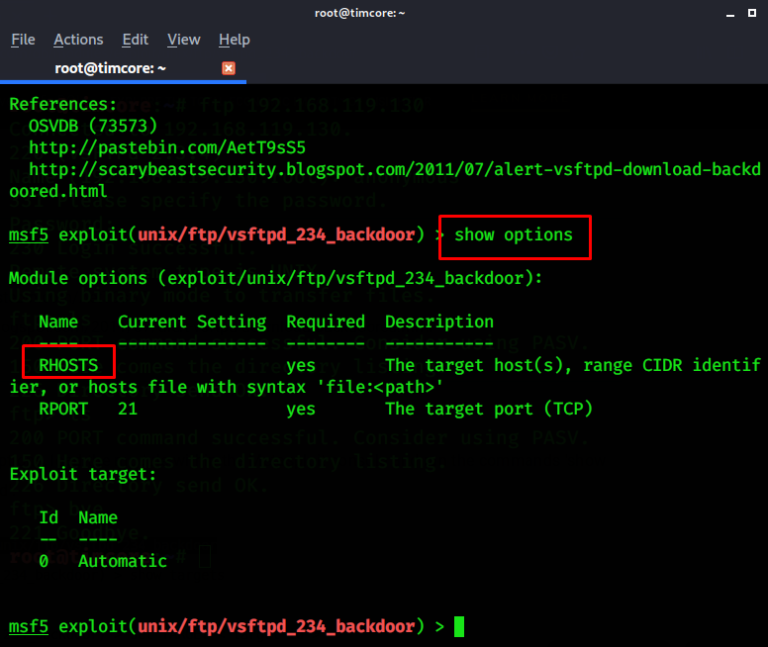
Task: Click the RPORT option name
Action: (63, 408)
